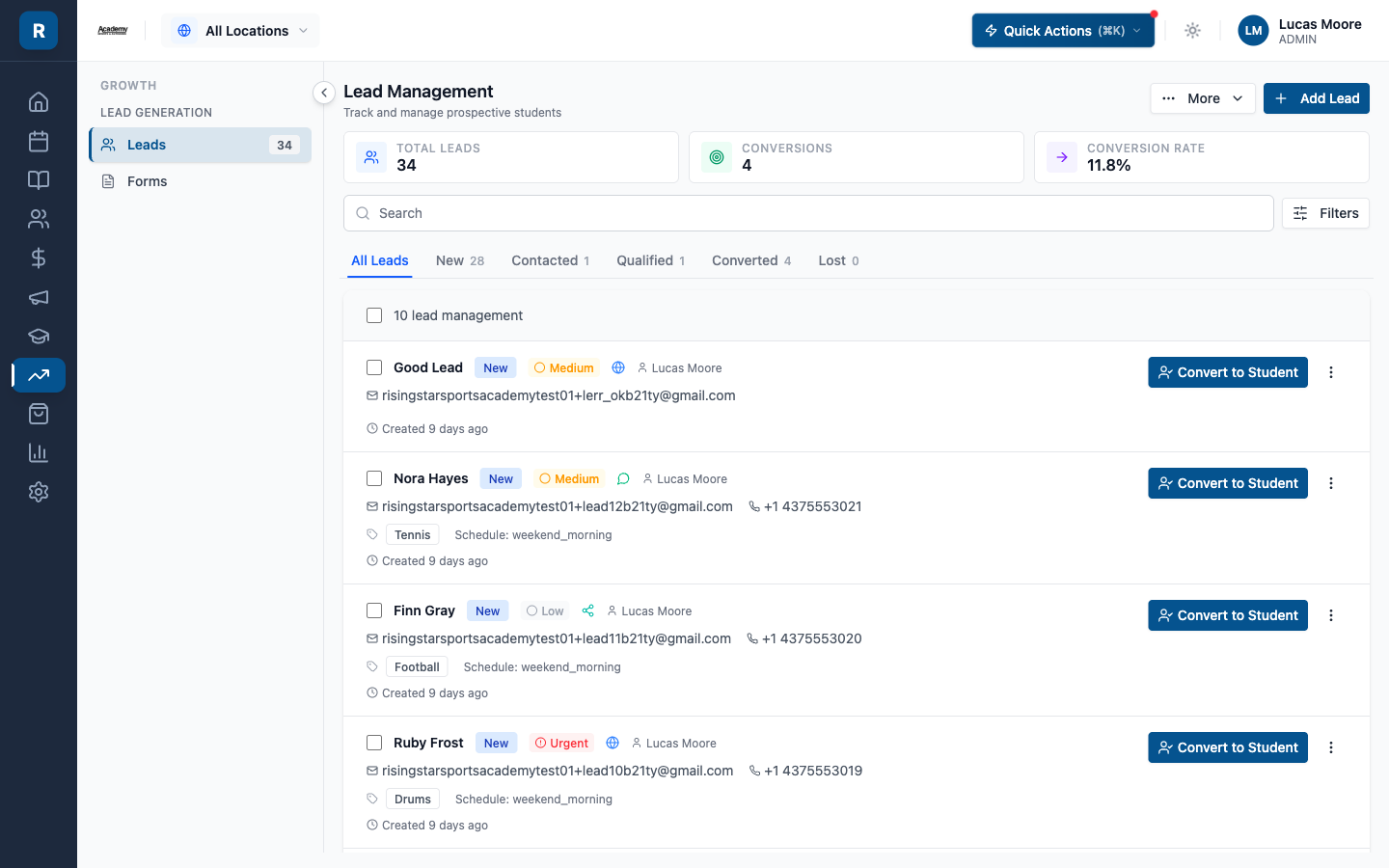Click the LM user avatar
1389x868 pixels.
[1253, 31]
